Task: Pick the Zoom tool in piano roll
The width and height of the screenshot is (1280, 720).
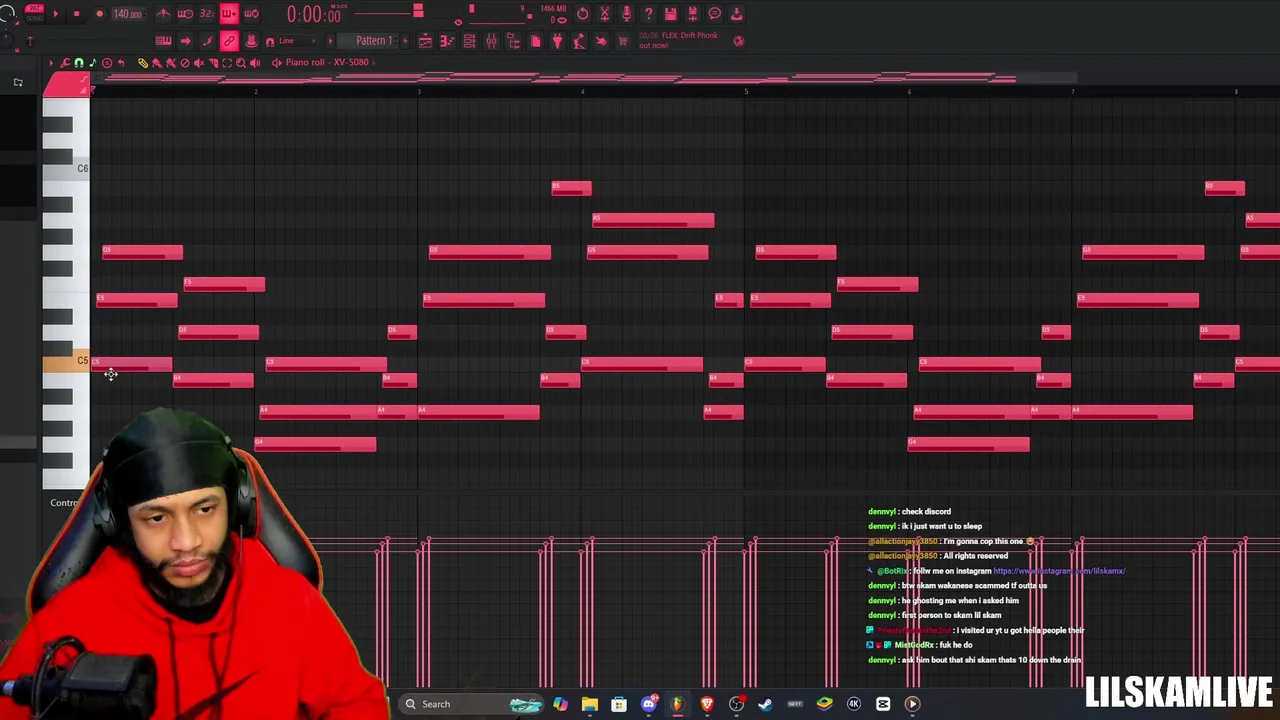Action: pos(241,62)
